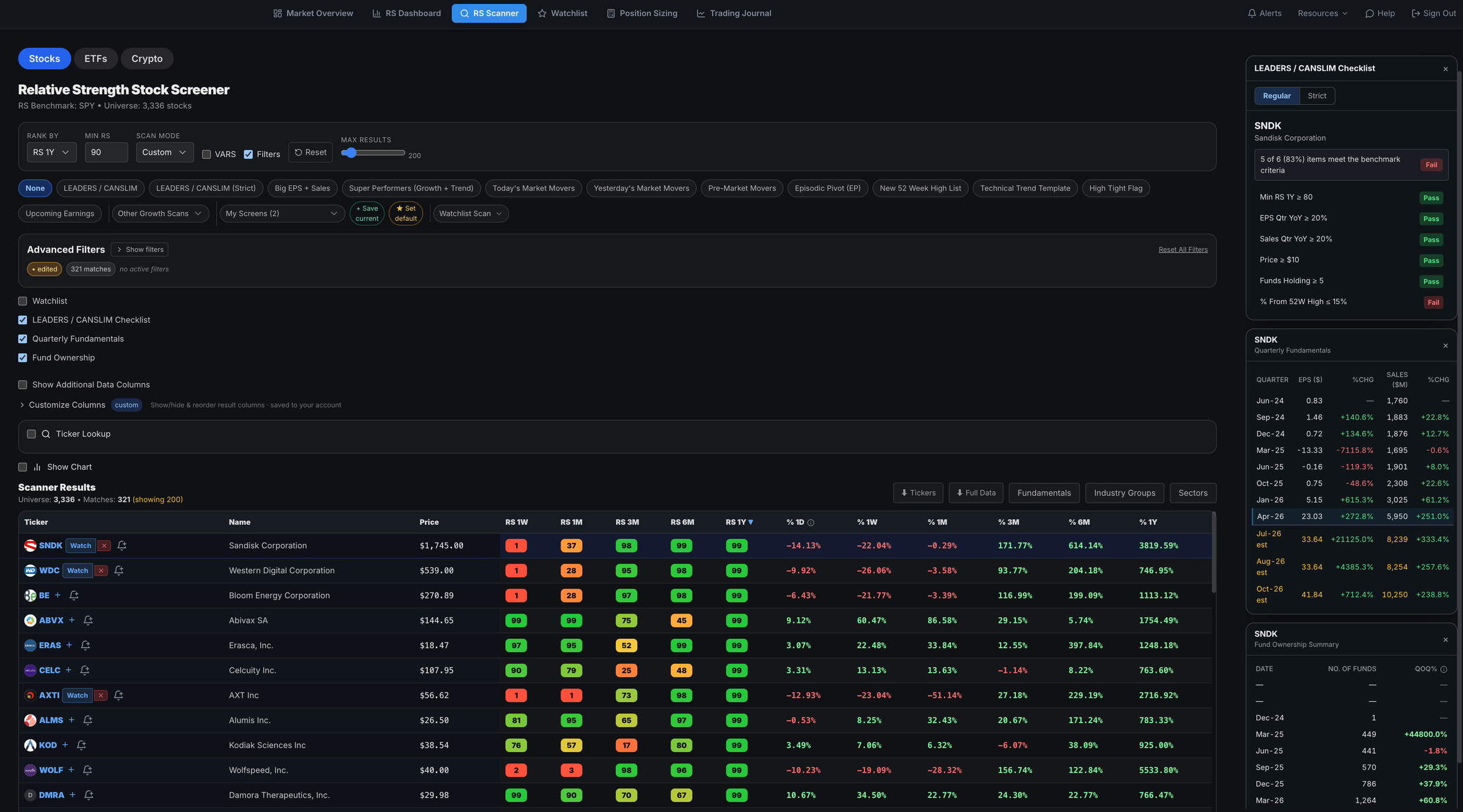Click the QOQ% info icon in Fund Ownership
Screen dimensions: 1463x812
pos(1444,669)
